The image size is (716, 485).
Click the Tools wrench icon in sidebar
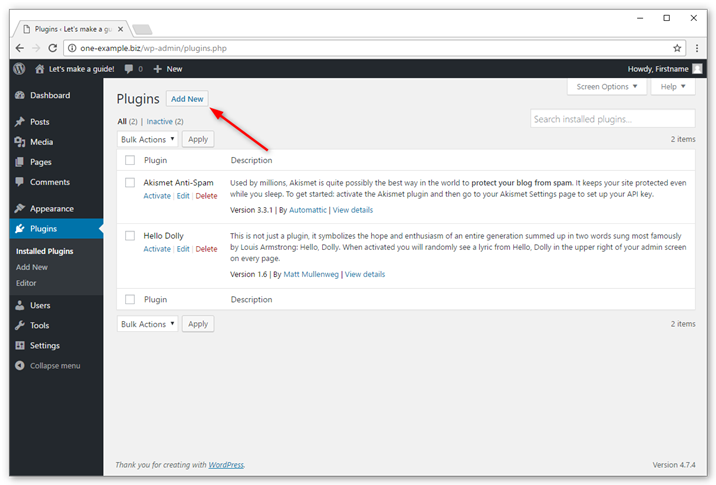(x=20, y=325)
